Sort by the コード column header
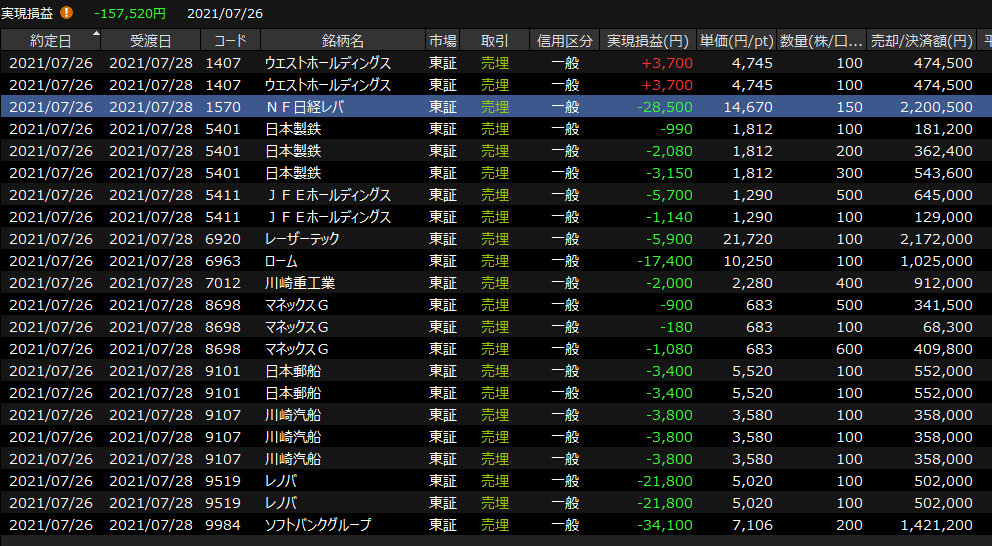Screen dimensions: 992x546 (x=230, y=41)
